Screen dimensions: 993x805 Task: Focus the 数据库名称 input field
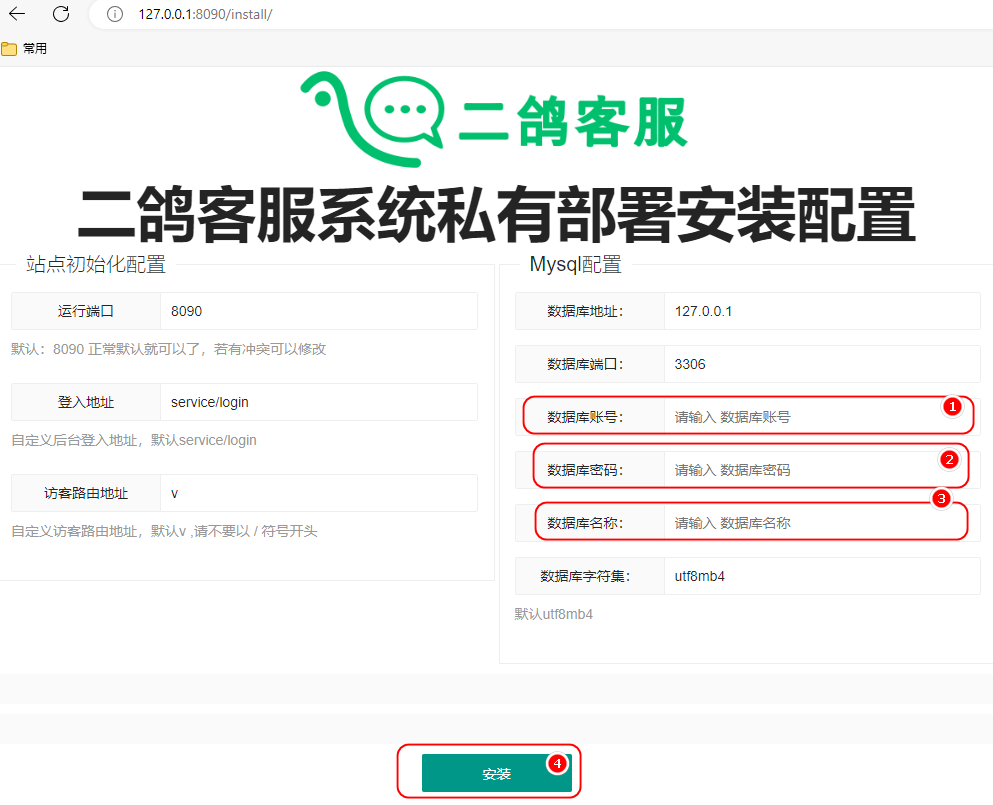point(800,523)
